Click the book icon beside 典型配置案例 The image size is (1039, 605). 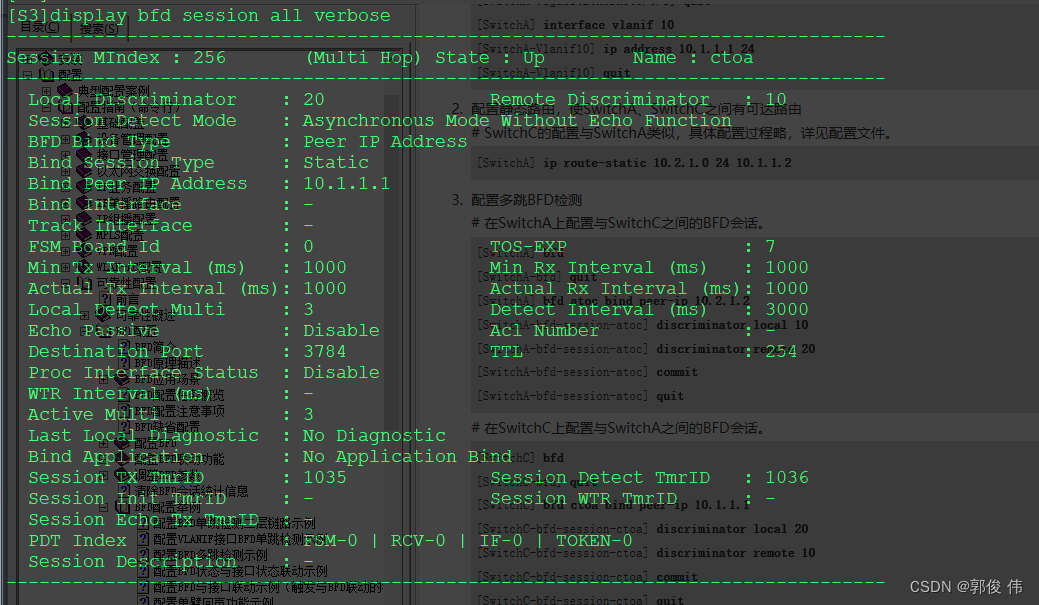(65, 90)
